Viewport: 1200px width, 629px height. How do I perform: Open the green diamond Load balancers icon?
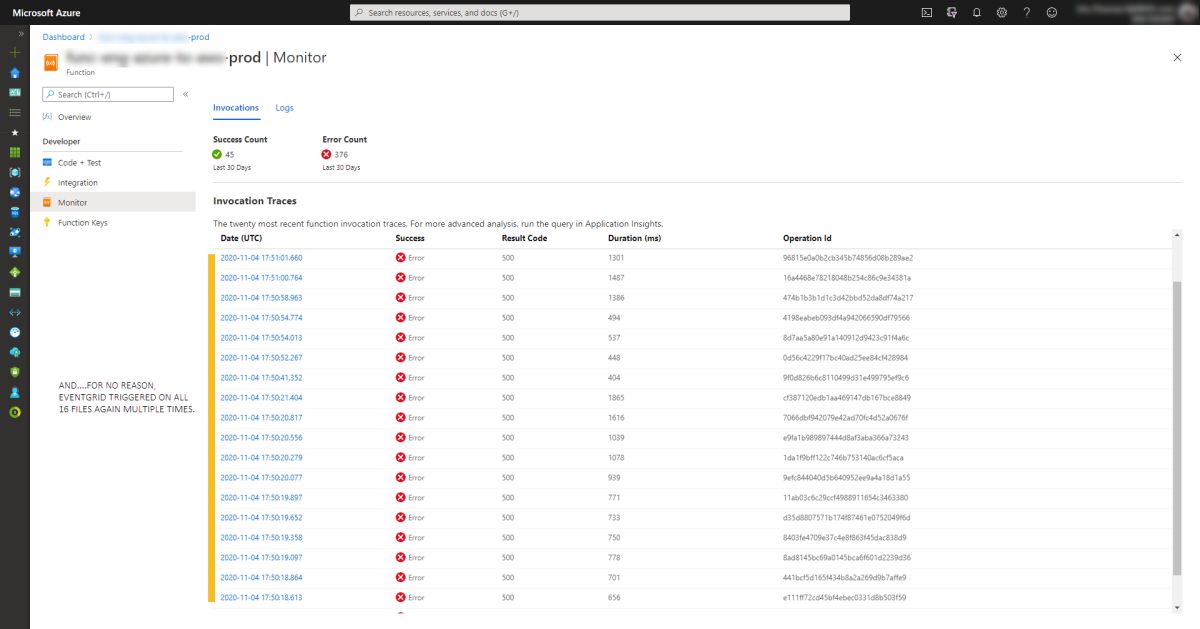pyautogui.click(x=14, y=272)
